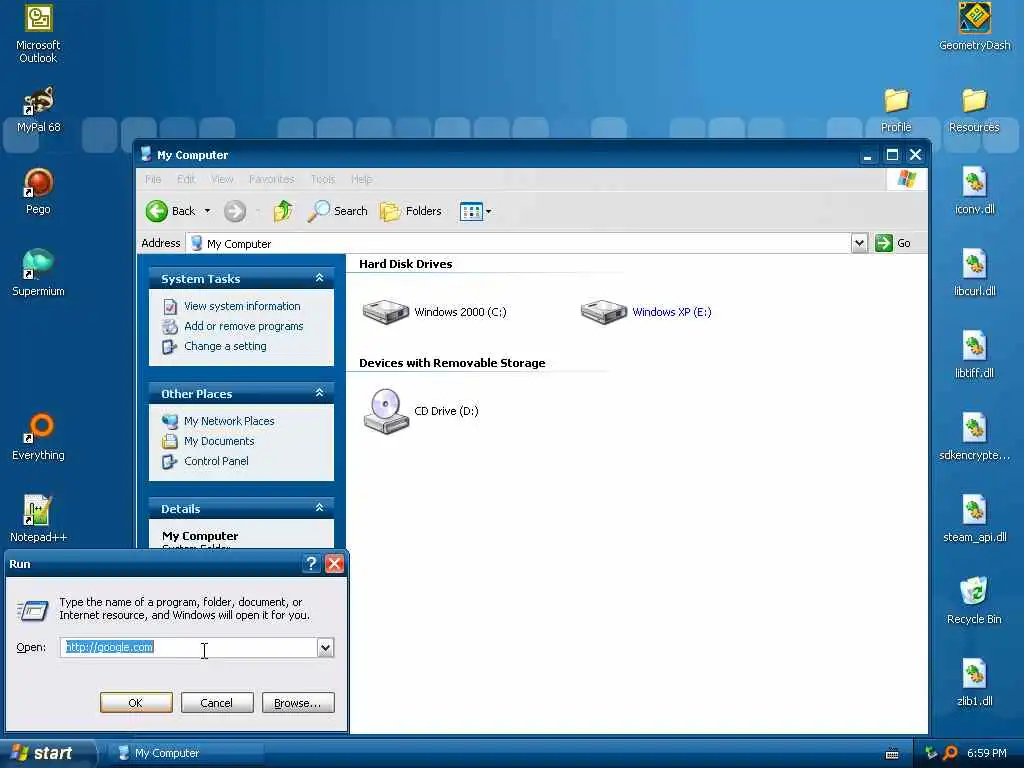This screenshot has height=768, width=1024.
Task: Select the Profile folder on desktop
Action: (896, 110)
